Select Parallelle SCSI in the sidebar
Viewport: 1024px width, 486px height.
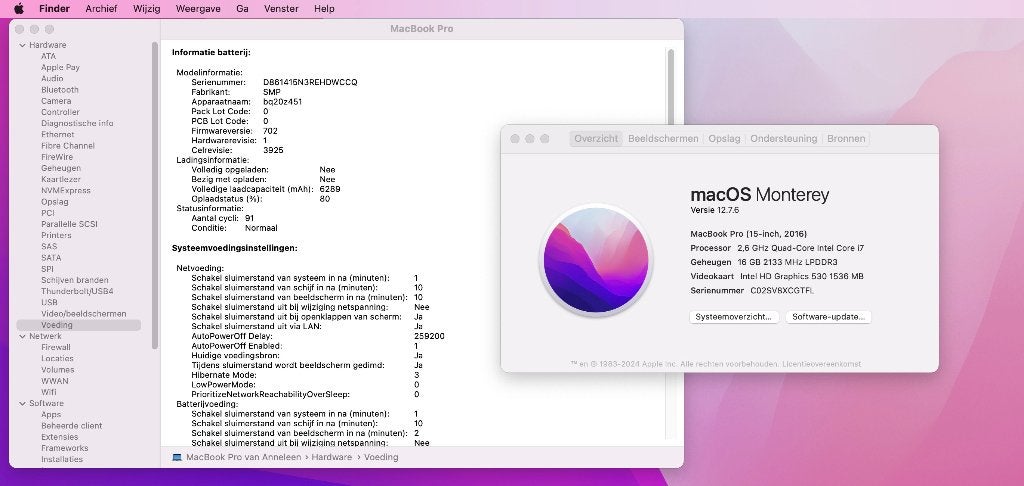[x=69, y=224]
